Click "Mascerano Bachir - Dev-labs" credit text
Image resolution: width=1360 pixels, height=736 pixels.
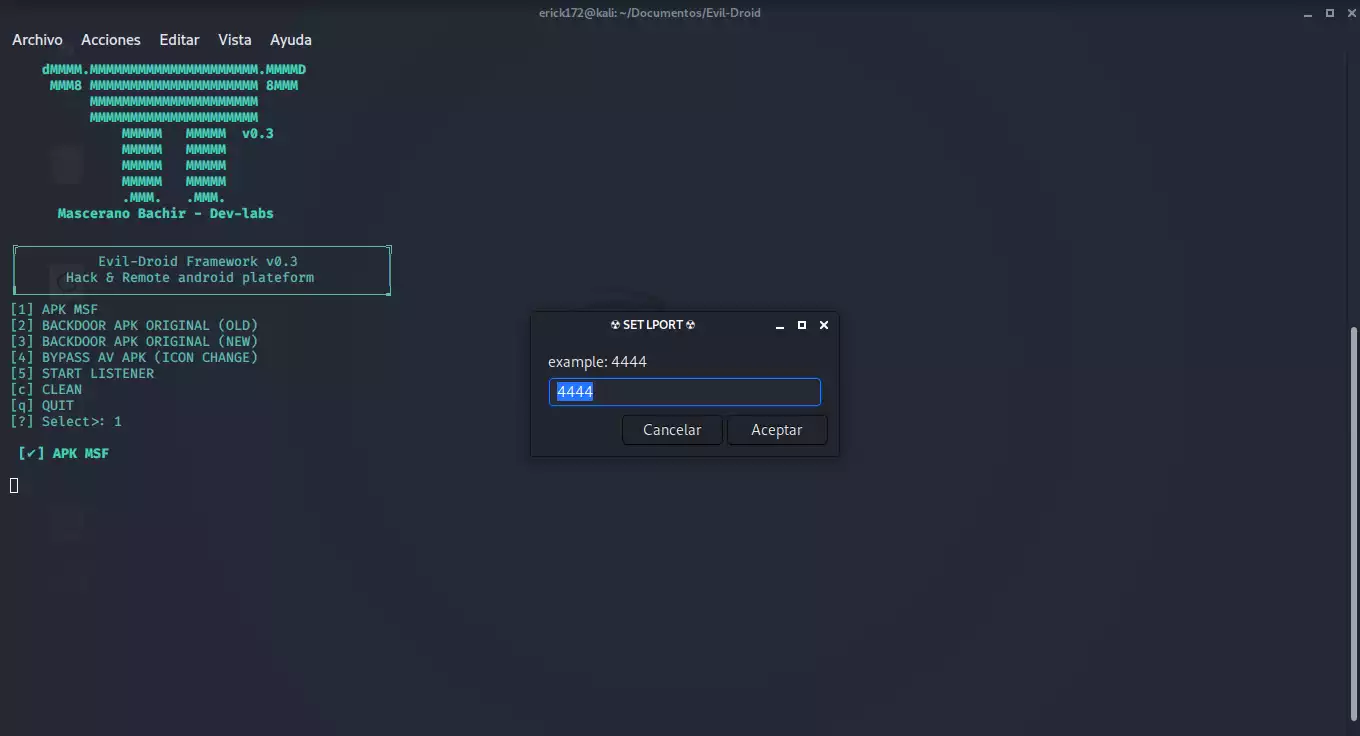pos(166,213)
